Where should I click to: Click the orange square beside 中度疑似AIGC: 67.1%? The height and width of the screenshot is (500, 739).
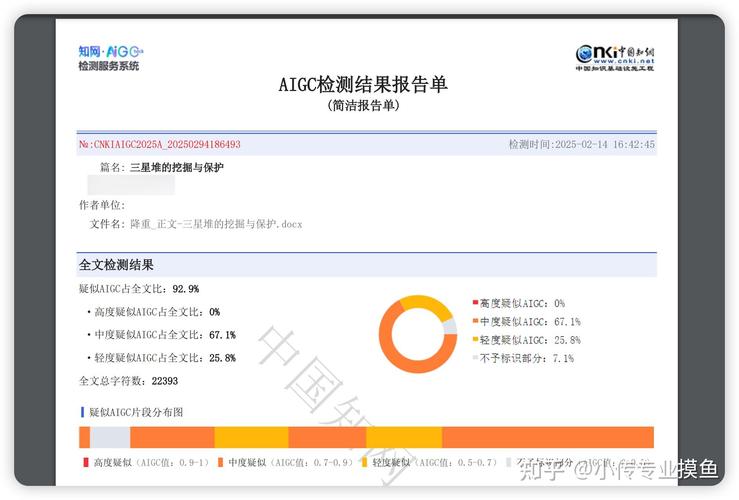pyautogui.click(x=476, y=321)
